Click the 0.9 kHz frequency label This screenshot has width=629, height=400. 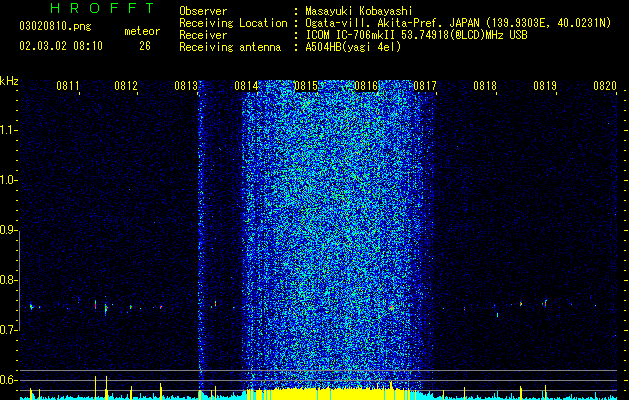pyautogui.click(x=8, y=230)
